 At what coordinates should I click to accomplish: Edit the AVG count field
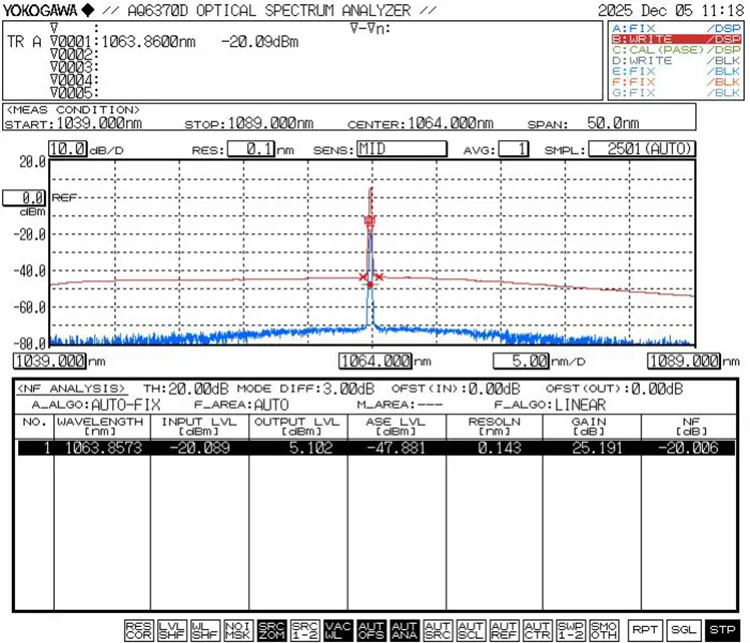click(x=513, y=149)
